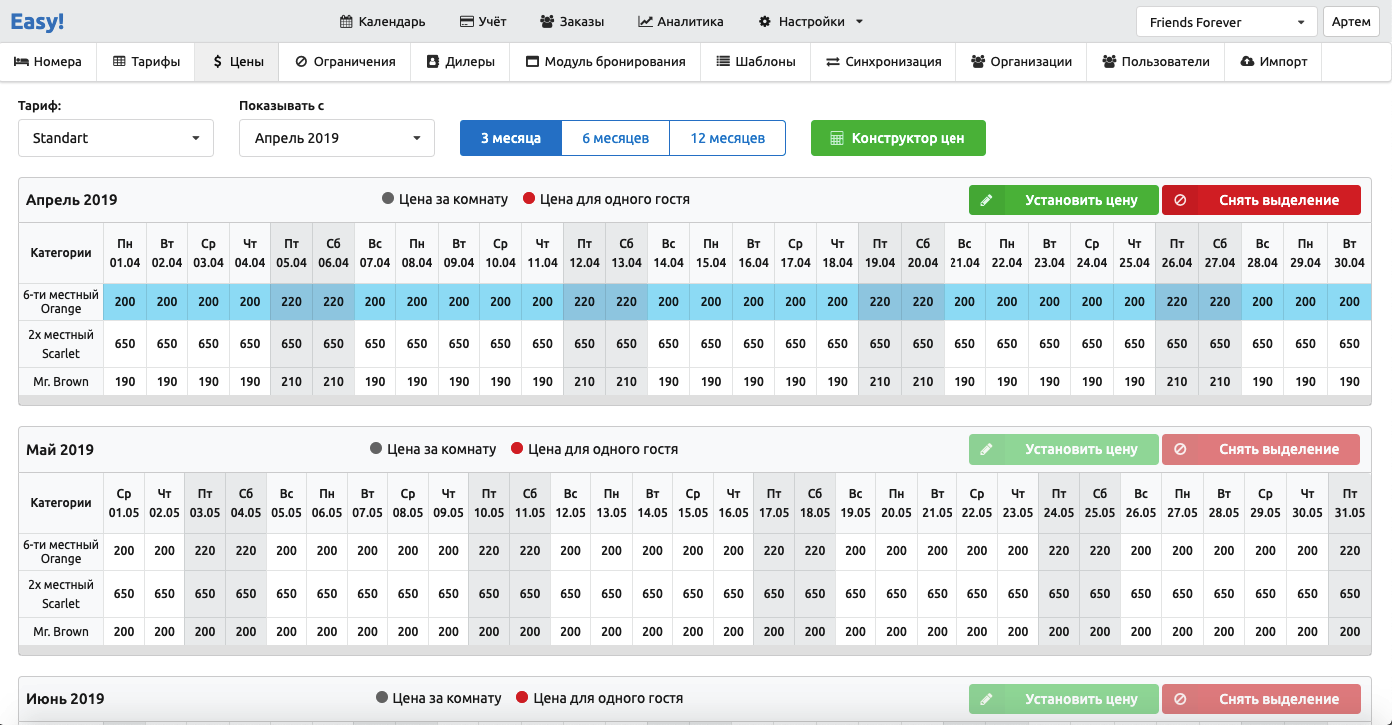The image size is (1392, 725).
Task: Open the Ограничения tab
Action: coord(345,61)
